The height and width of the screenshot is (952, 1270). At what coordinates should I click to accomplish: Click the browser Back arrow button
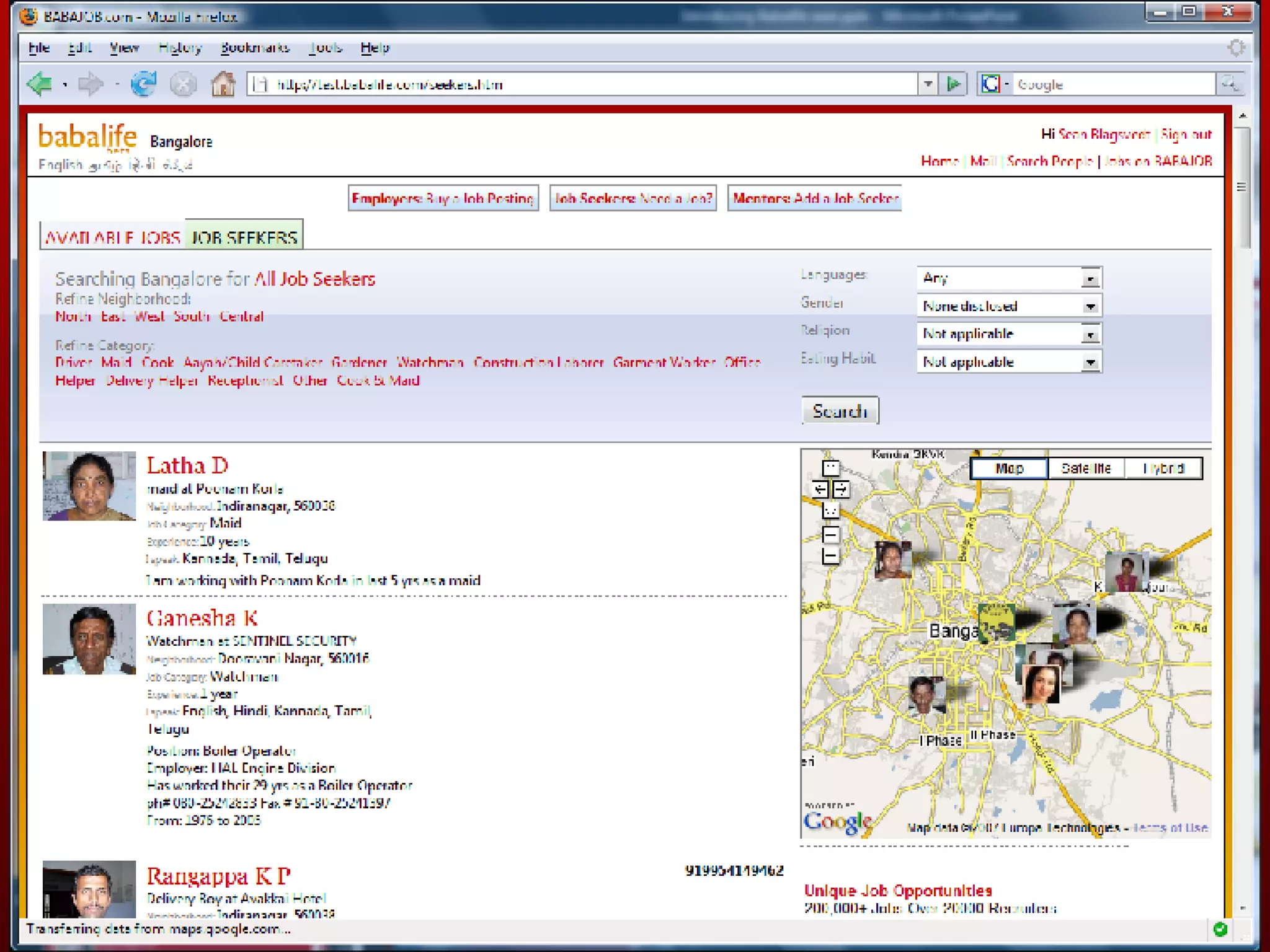(x=40, y=84)
